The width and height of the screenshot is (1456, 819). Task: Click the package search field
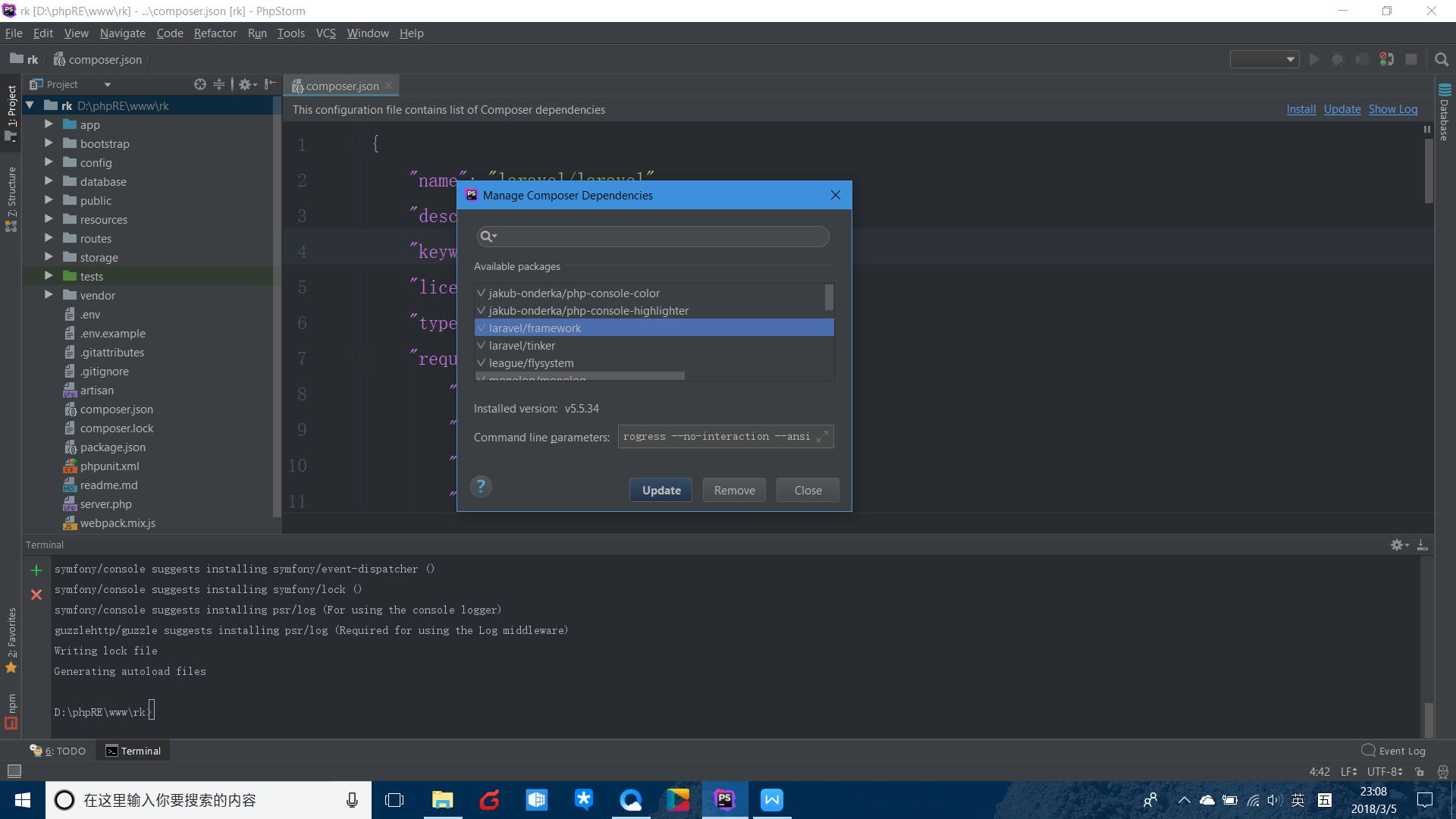click(x=652, y=237)
